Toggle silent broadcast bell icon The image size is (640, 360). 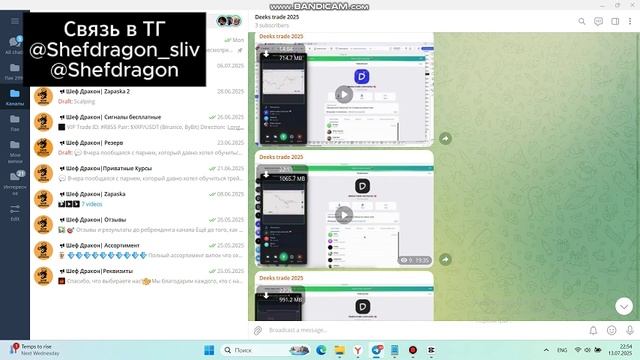tap(593, 330)
